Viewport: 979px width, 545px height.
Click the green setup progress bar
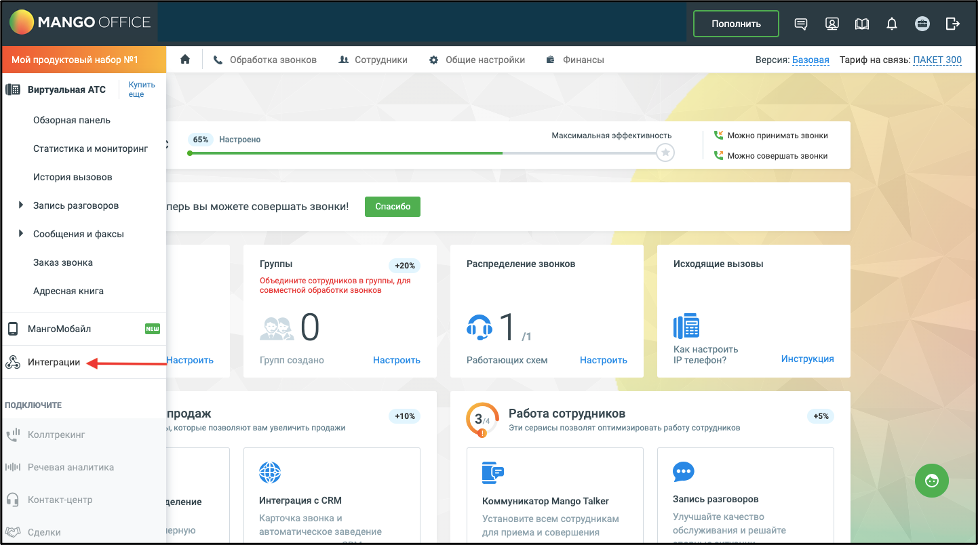tap(345, 153)
